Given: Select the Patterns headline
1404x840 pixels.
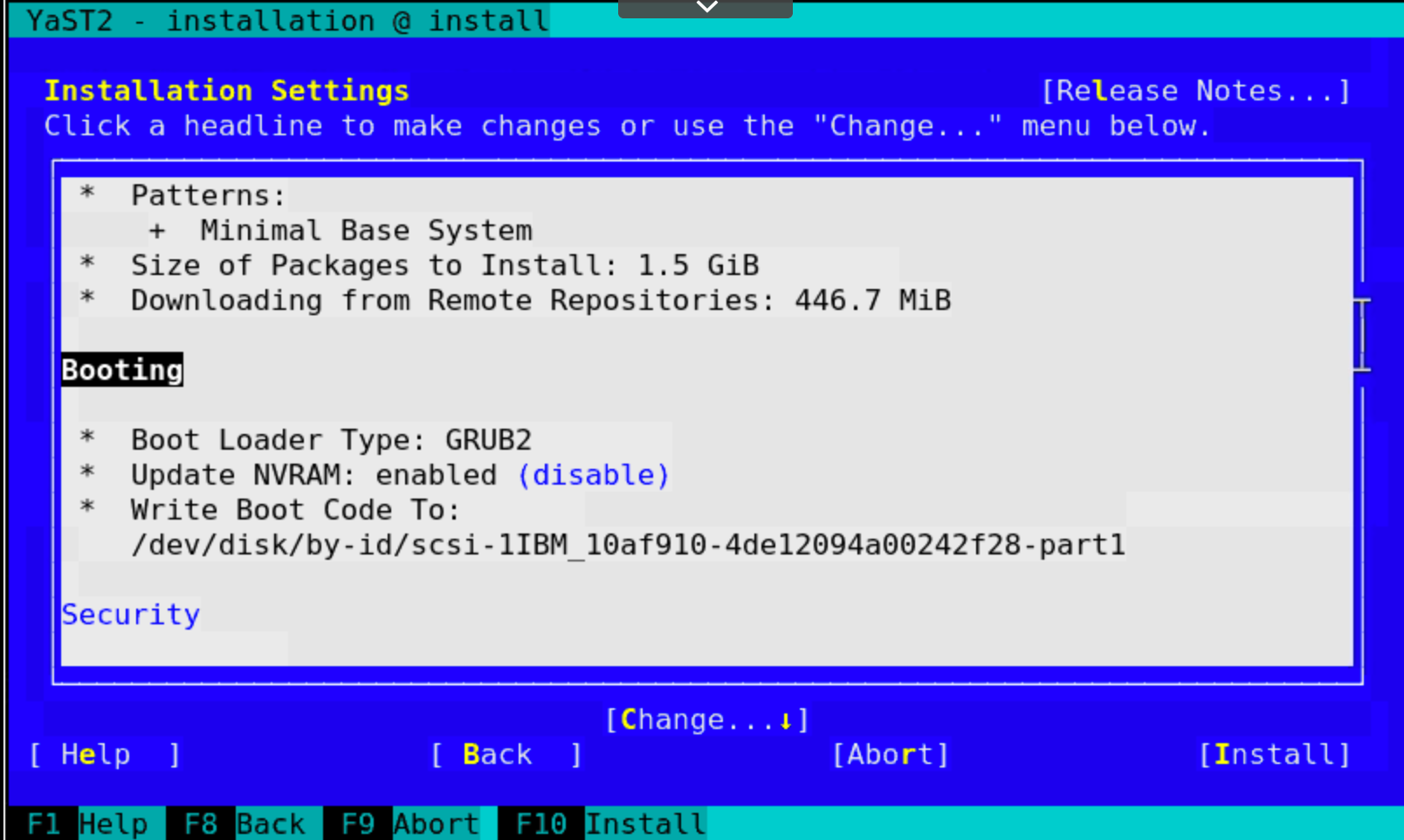Looking at the screenshot, I should (205, 195).
